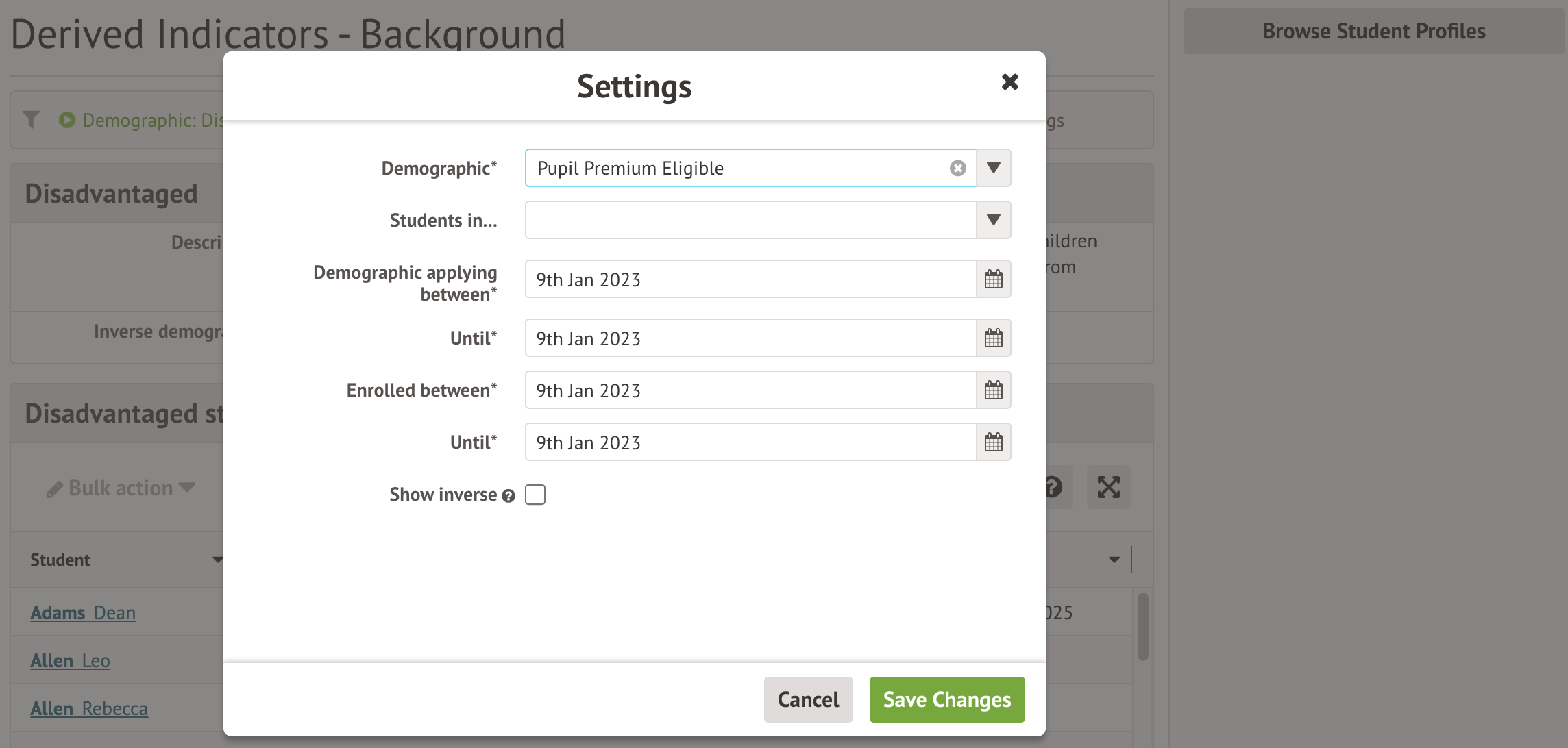Click the filter funnel icon

(31, 120)
